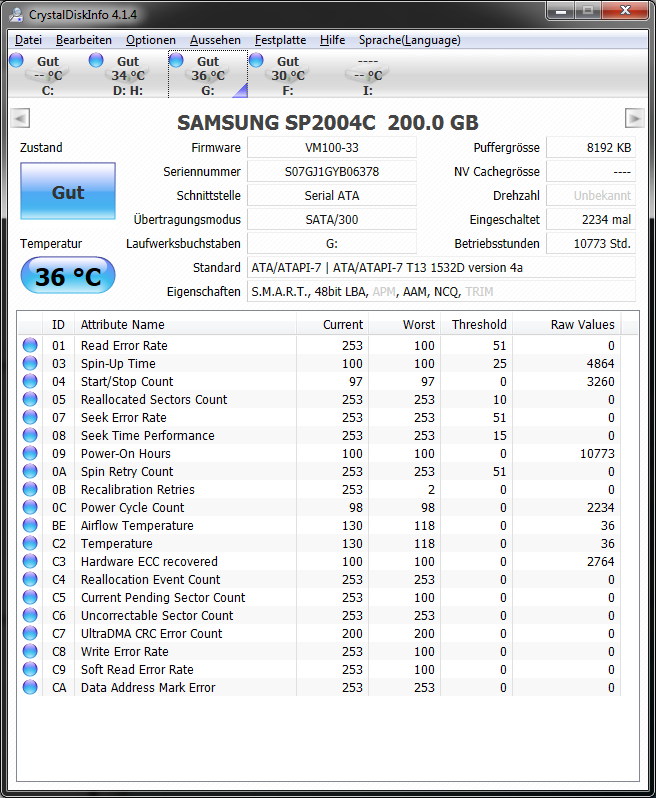656x798 pixels.
Task: Select the D: H: disk tab
Action: (128, 75)
